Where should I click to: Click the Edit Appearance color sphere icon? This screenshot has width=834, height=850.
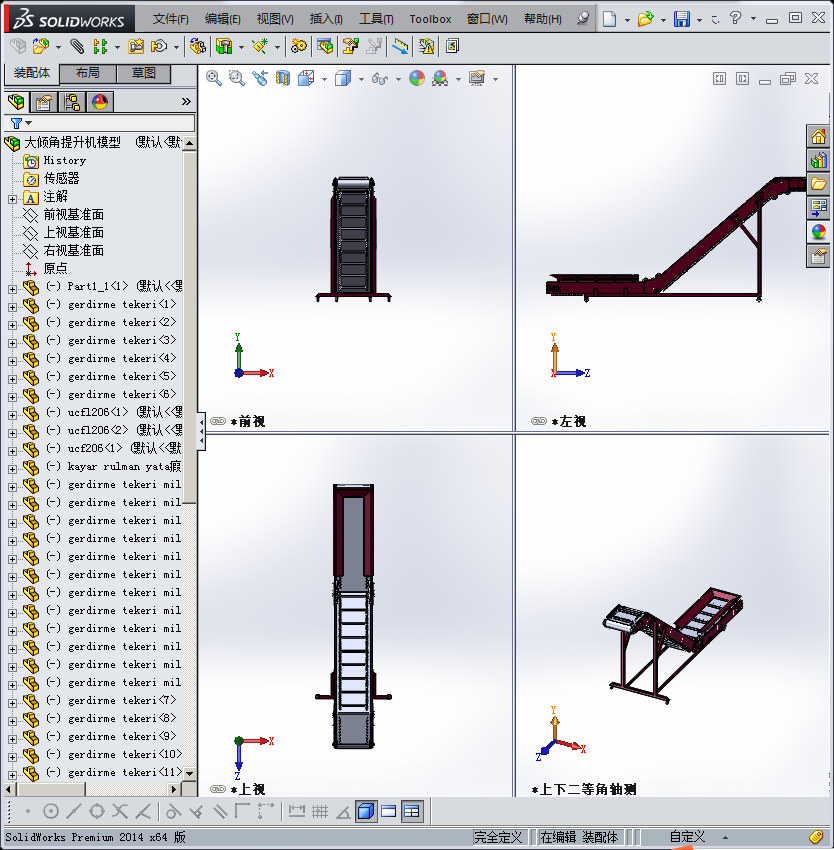click(x=416, y=79)
